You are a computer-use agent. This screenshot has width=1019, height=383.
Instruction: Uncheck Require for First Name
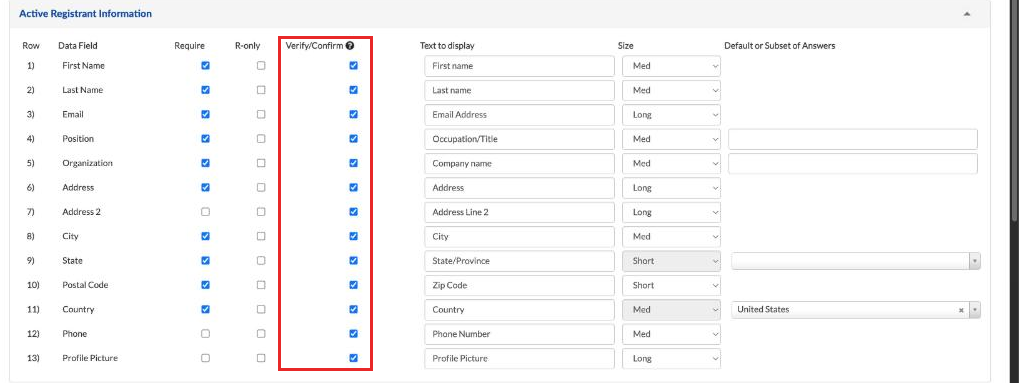(x=205, y=66)
